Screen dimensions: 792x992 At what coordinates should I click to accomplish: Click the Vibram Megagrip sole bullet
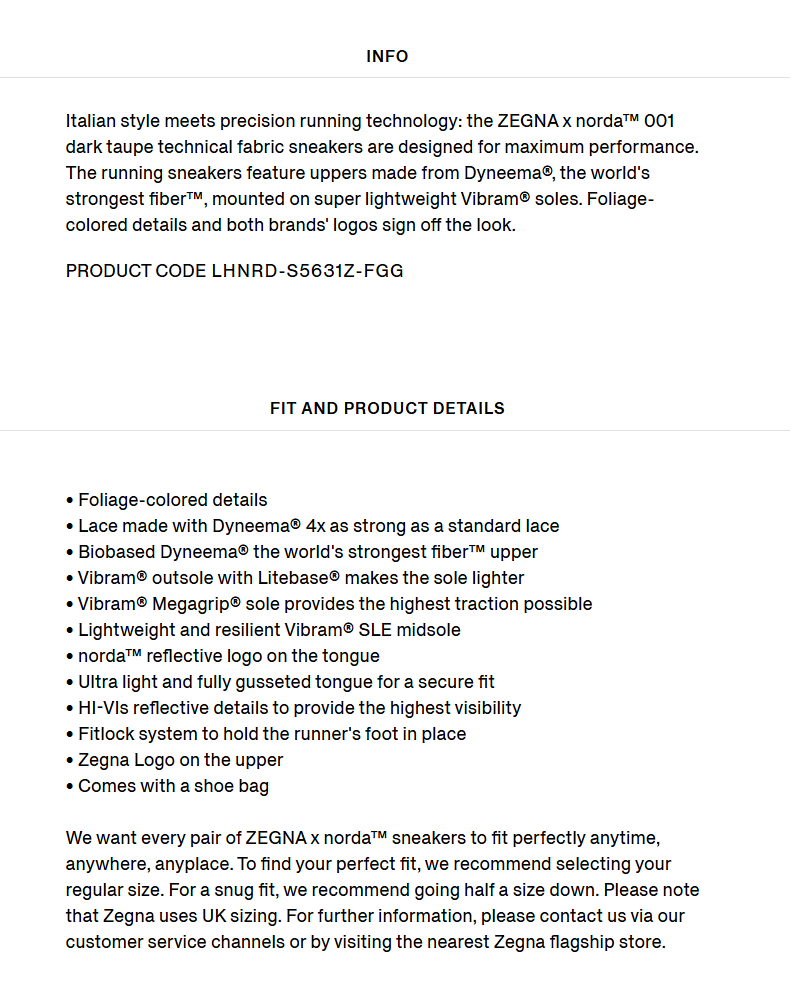click(x=329, y=604)
